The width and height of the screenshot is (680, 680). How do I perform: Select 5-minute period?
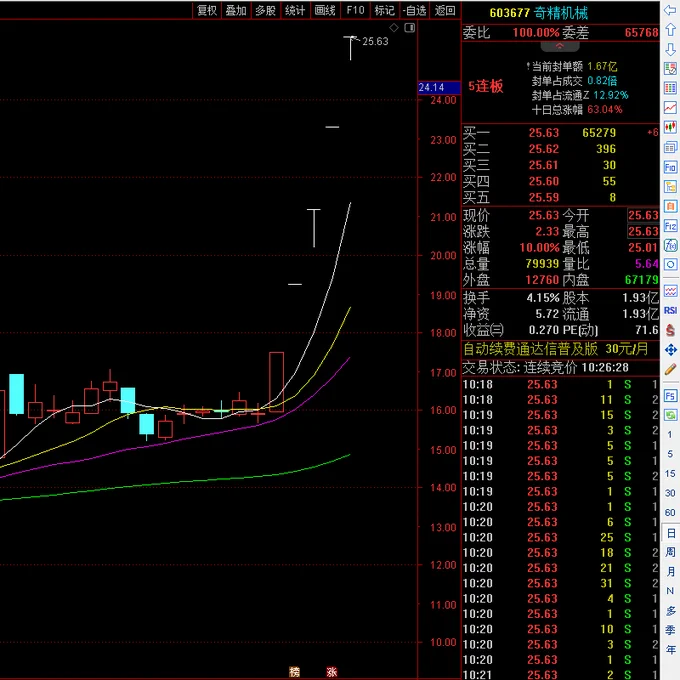pyautogui.click(x=670, y=454)
